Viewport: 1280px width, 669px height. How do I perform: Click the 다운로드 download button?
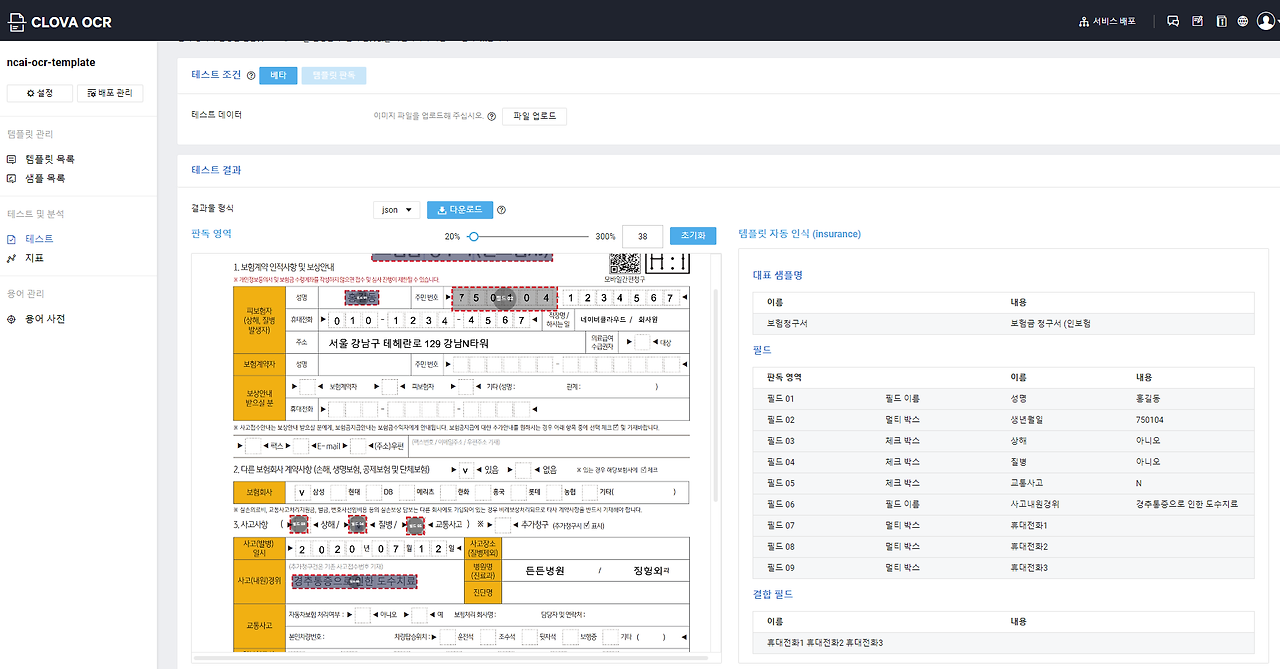click(459, 209)
